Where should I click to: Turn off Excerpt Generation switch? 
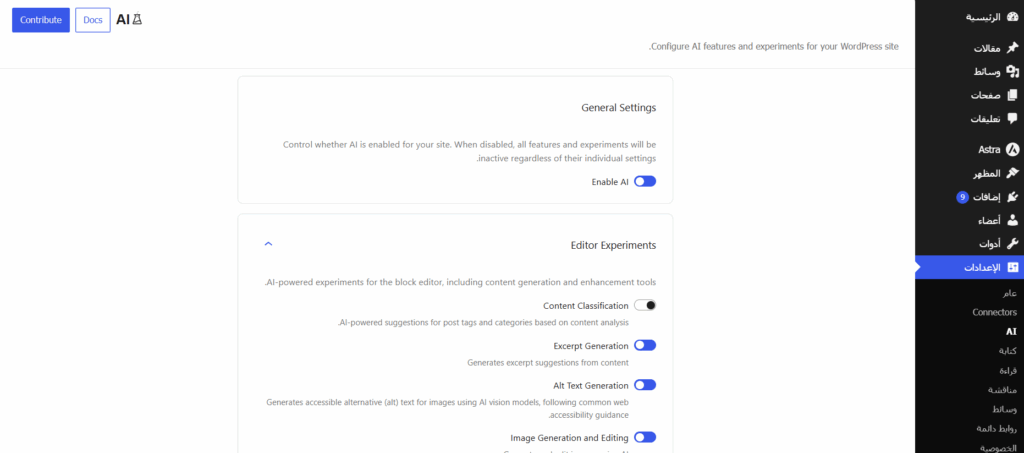(645, 346)
